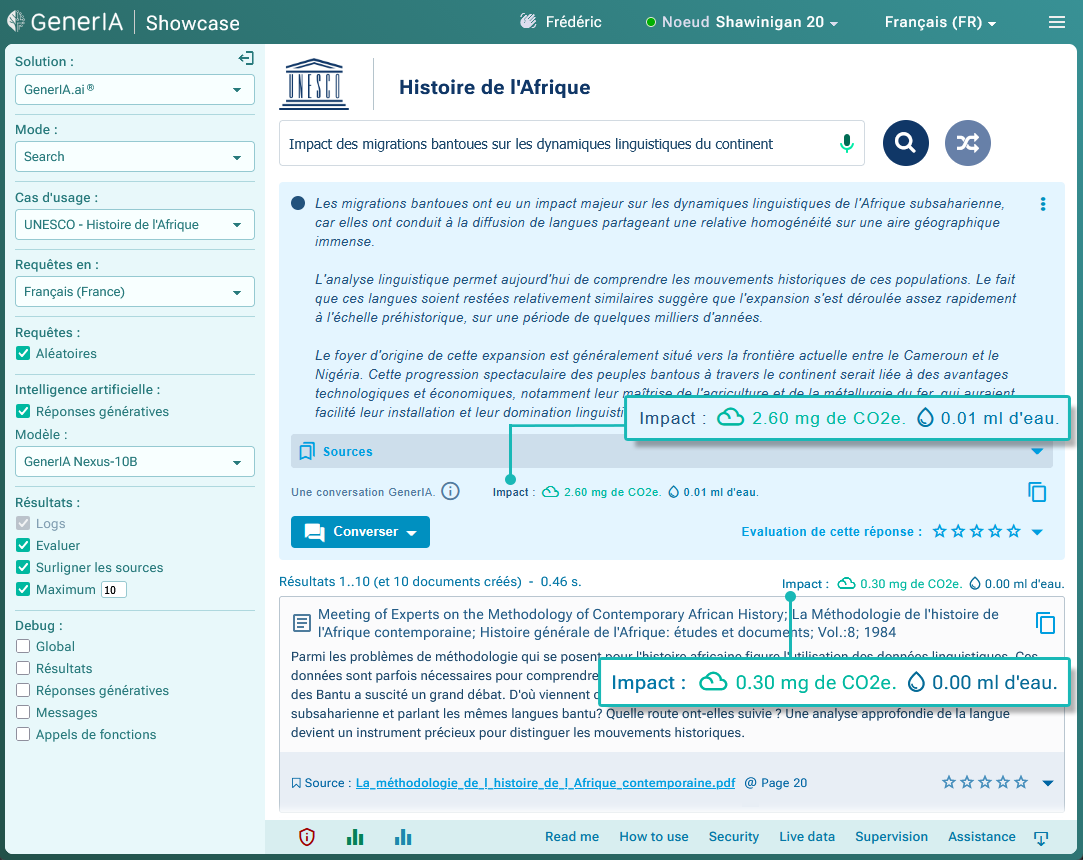1083x860 pixels.
Task: Check the Appels de fonctions checkbox
Action: [x=23, y=734]
